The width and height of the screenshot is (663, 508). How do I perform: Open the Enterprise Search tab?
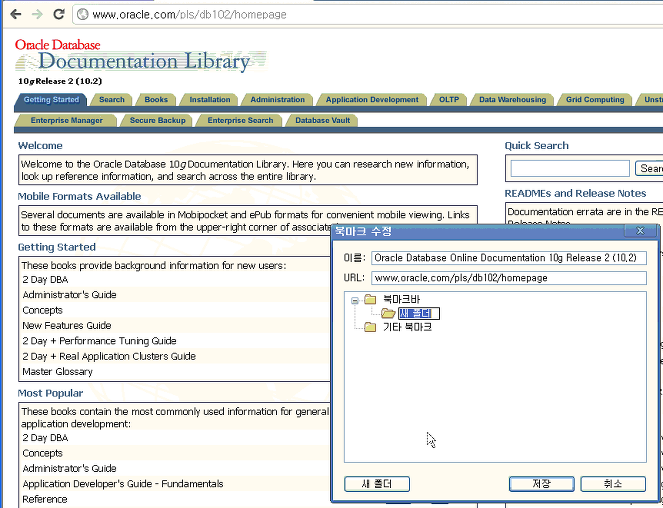240,121
